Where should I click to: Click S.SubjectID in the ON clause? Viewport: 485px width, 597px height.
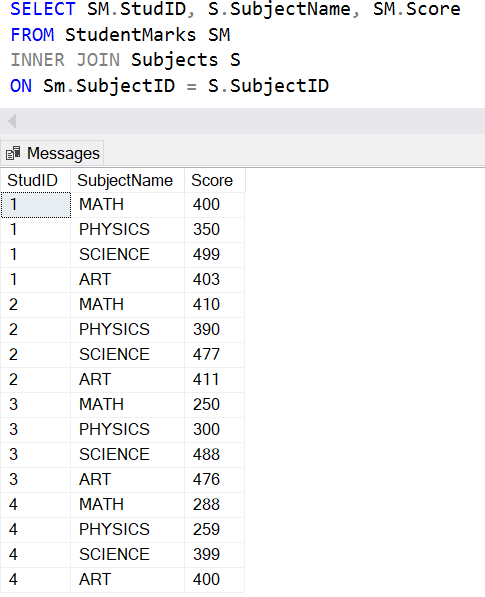(x=268, y=86)
